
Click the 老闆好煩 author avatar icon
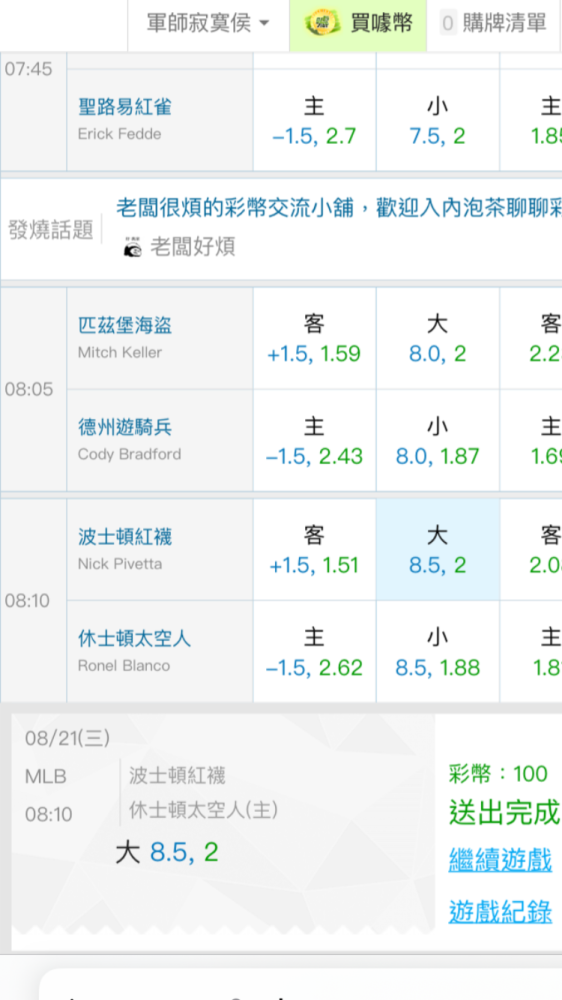click(133, 246)
